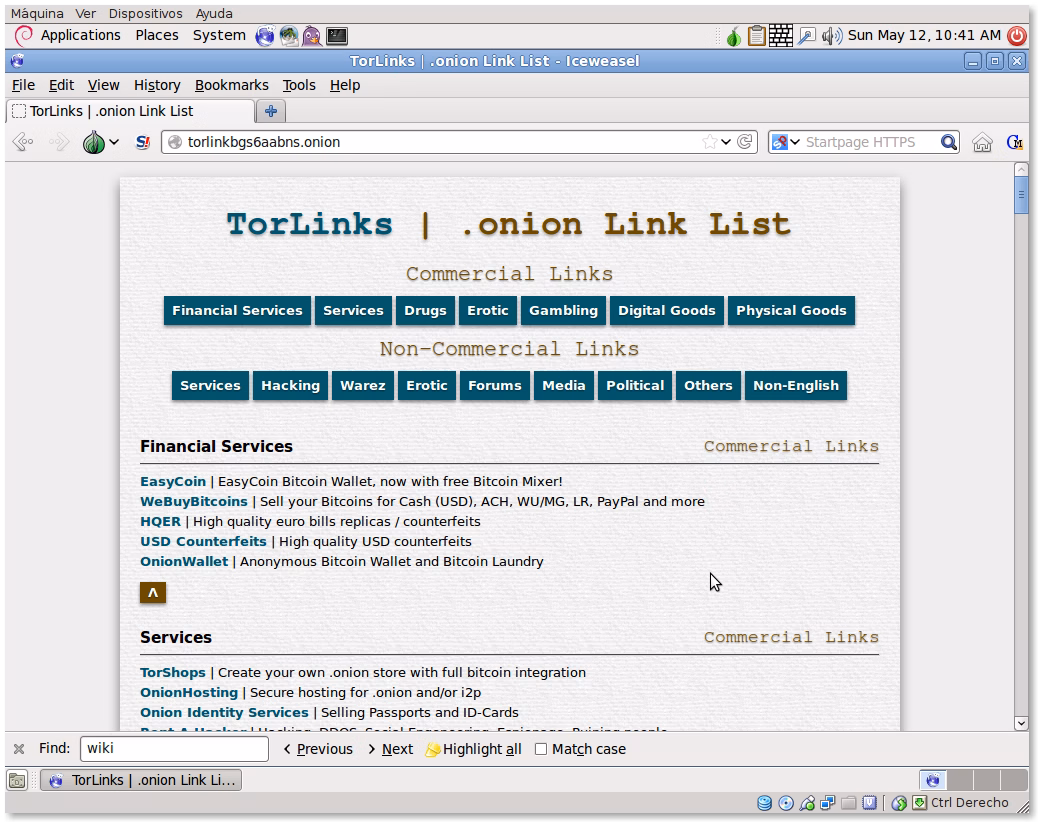Click the Physical Goods category button

791,310
